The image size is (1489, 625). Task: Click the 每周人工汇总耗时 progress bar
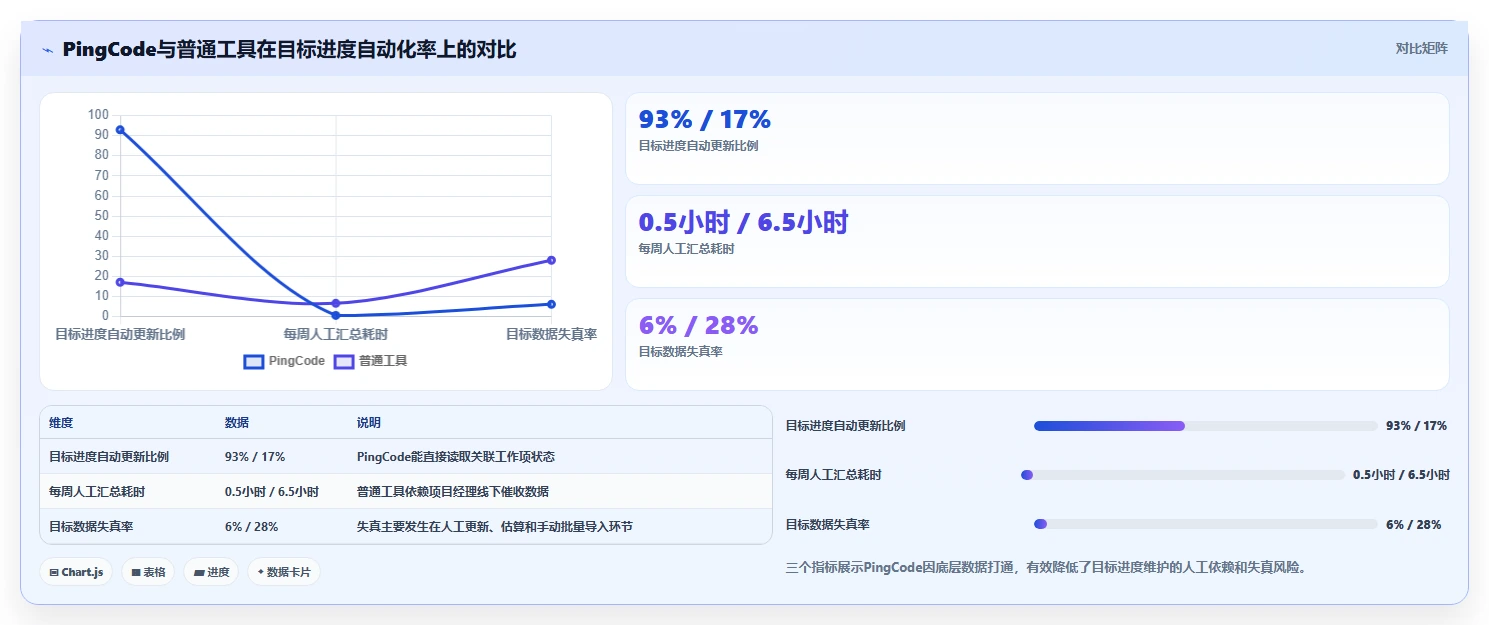[x=1182, y=475]
